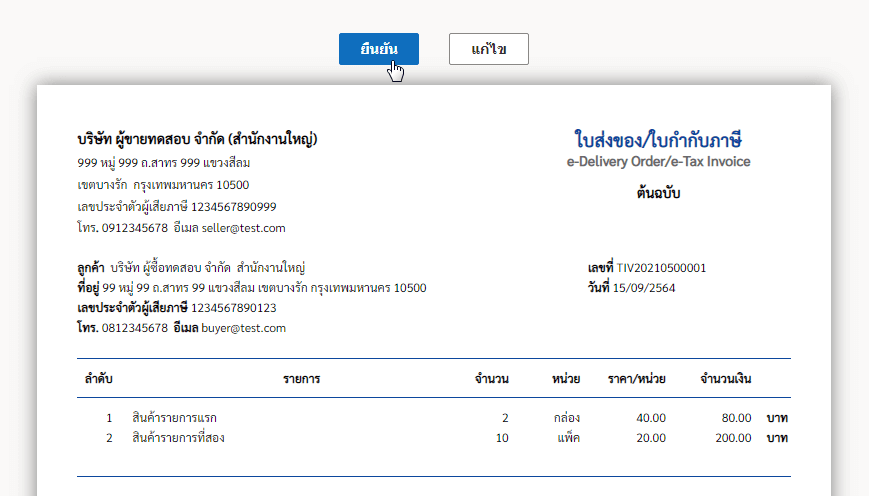Click the หน่วย unit column header
869x496 pixels.
click(566, 379)
